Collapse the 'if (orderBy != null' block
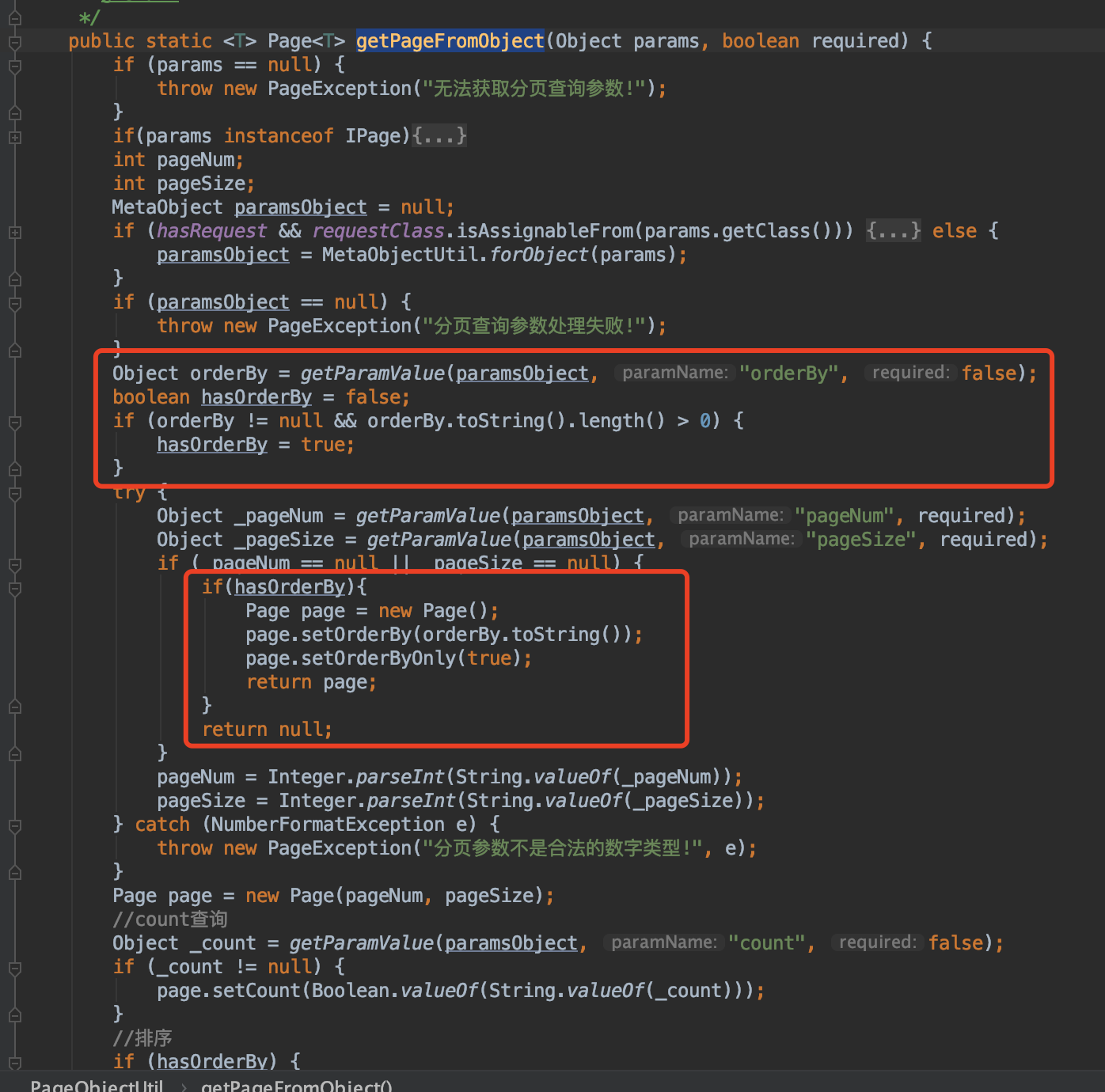This screenshot has height=1092, width=1105. point(14,422)
